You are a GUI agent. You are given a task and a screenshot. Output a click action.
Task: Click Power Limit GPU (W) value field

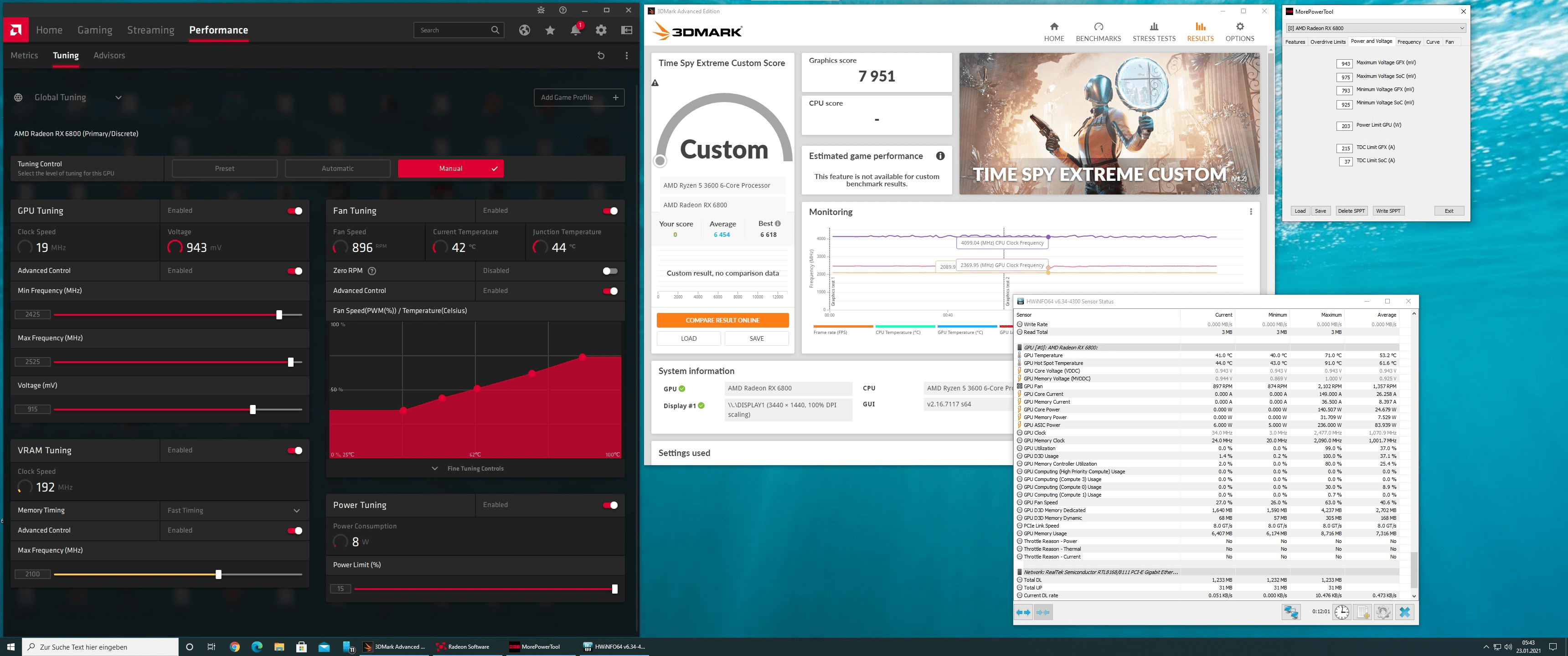(x=1345, y=126)
